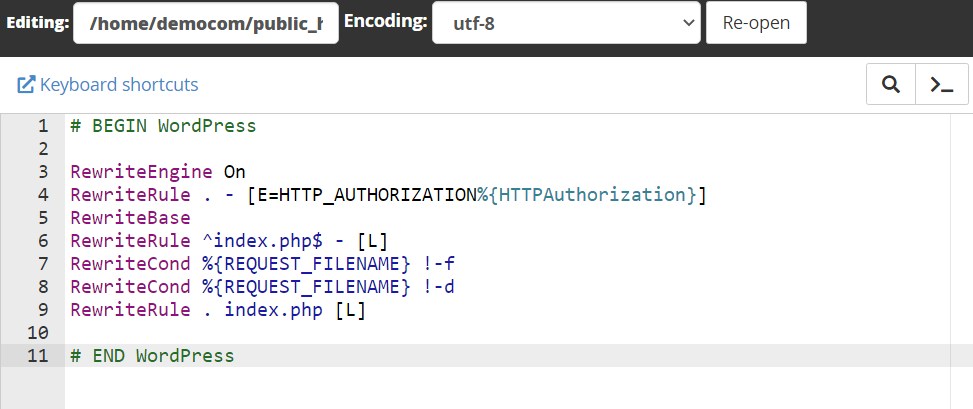Click line number 1 in the gutter
Screen dimensions: 973x409
click(x=42, y=126)
